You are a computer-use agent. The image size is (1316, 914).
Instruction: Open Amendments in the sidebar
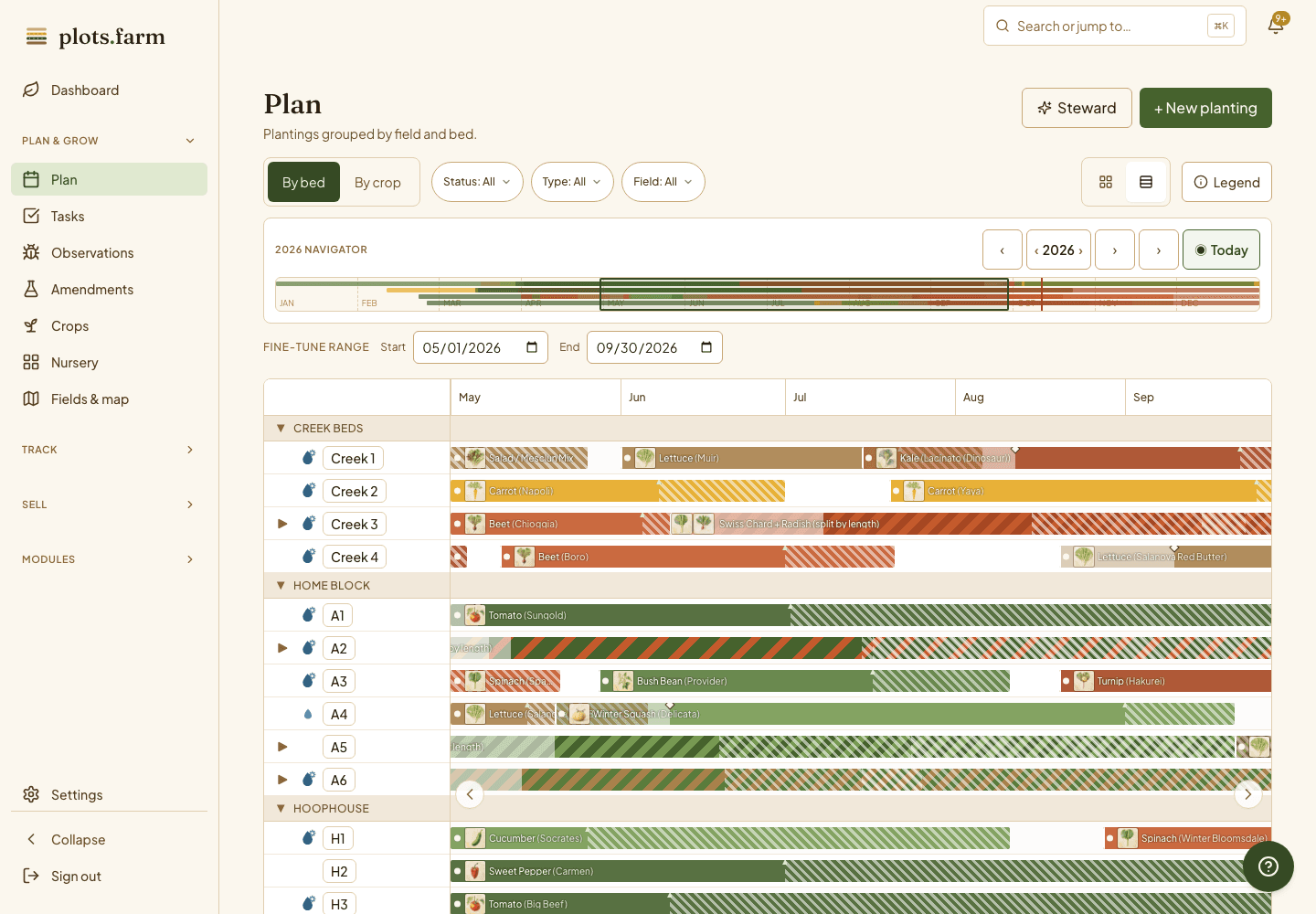(109, 289)
